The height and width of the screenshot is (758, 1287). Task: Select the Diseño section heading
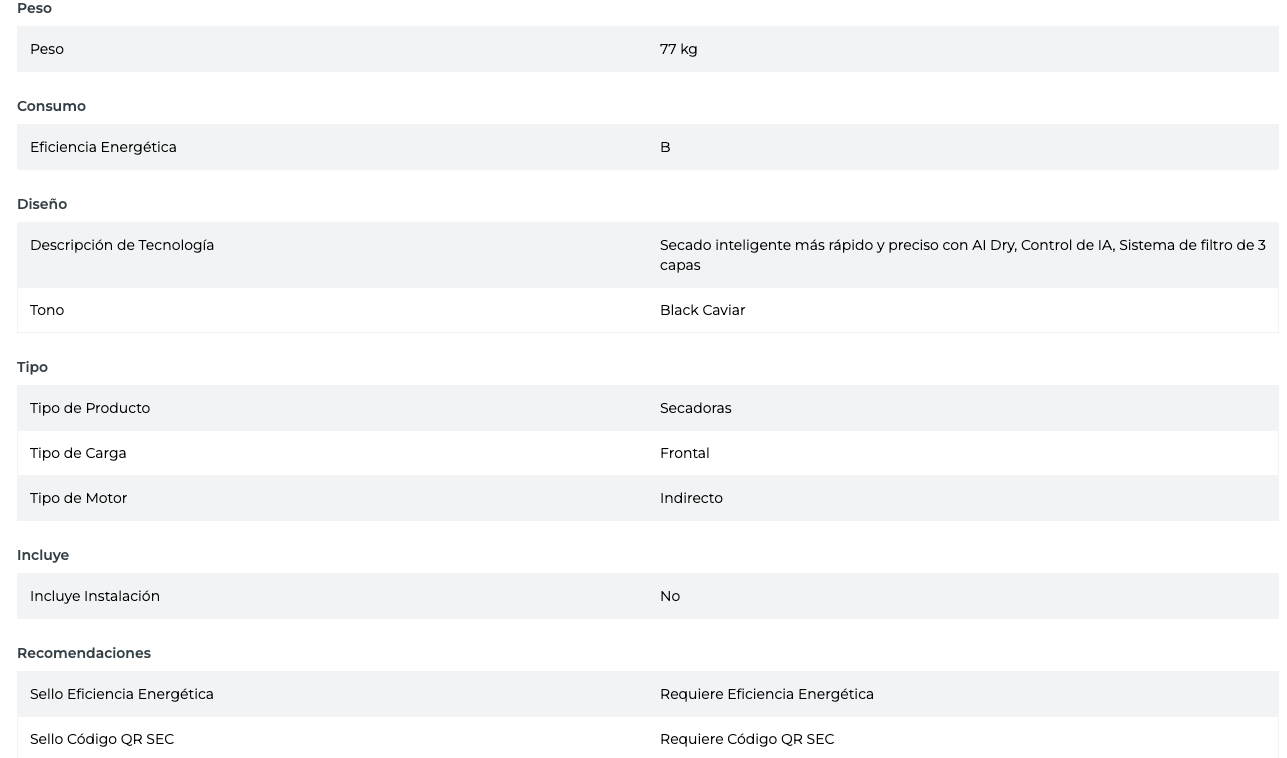coord(42,204)
